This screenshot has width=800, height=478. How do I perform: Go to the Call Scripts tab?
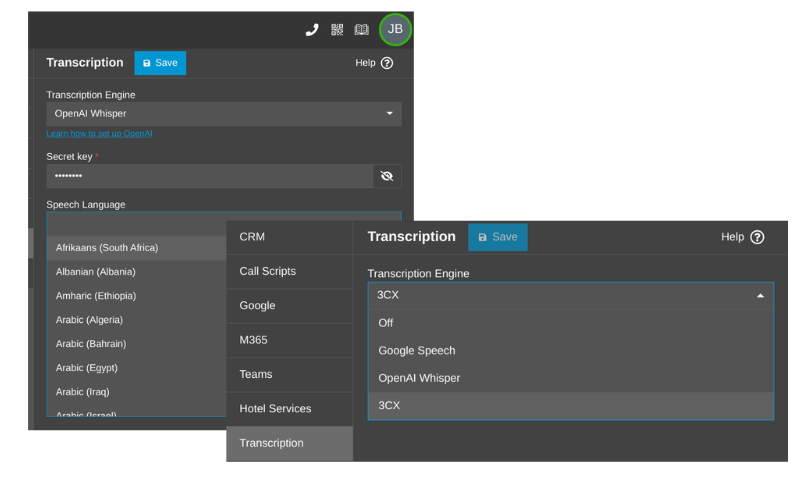pyautogui.click(x=267, y=271)
